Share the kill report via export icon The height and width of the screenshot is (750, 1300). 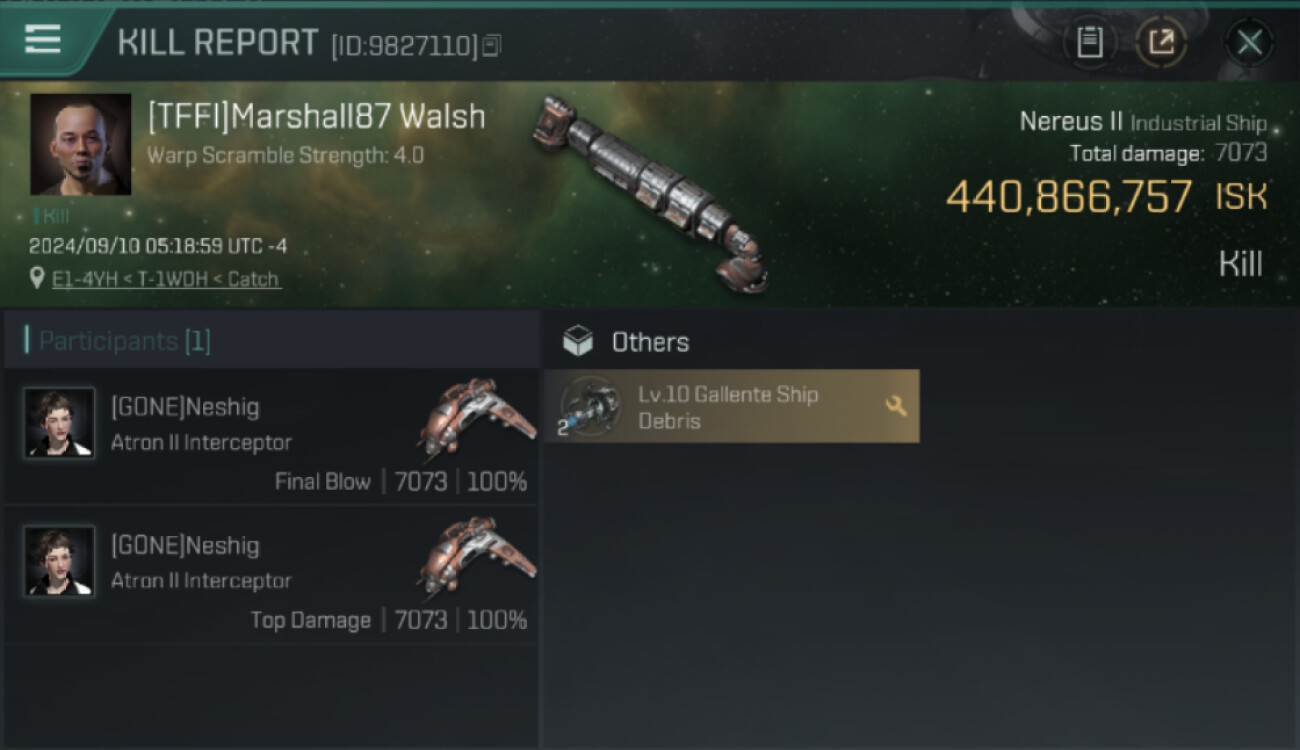coord(1162,42)
